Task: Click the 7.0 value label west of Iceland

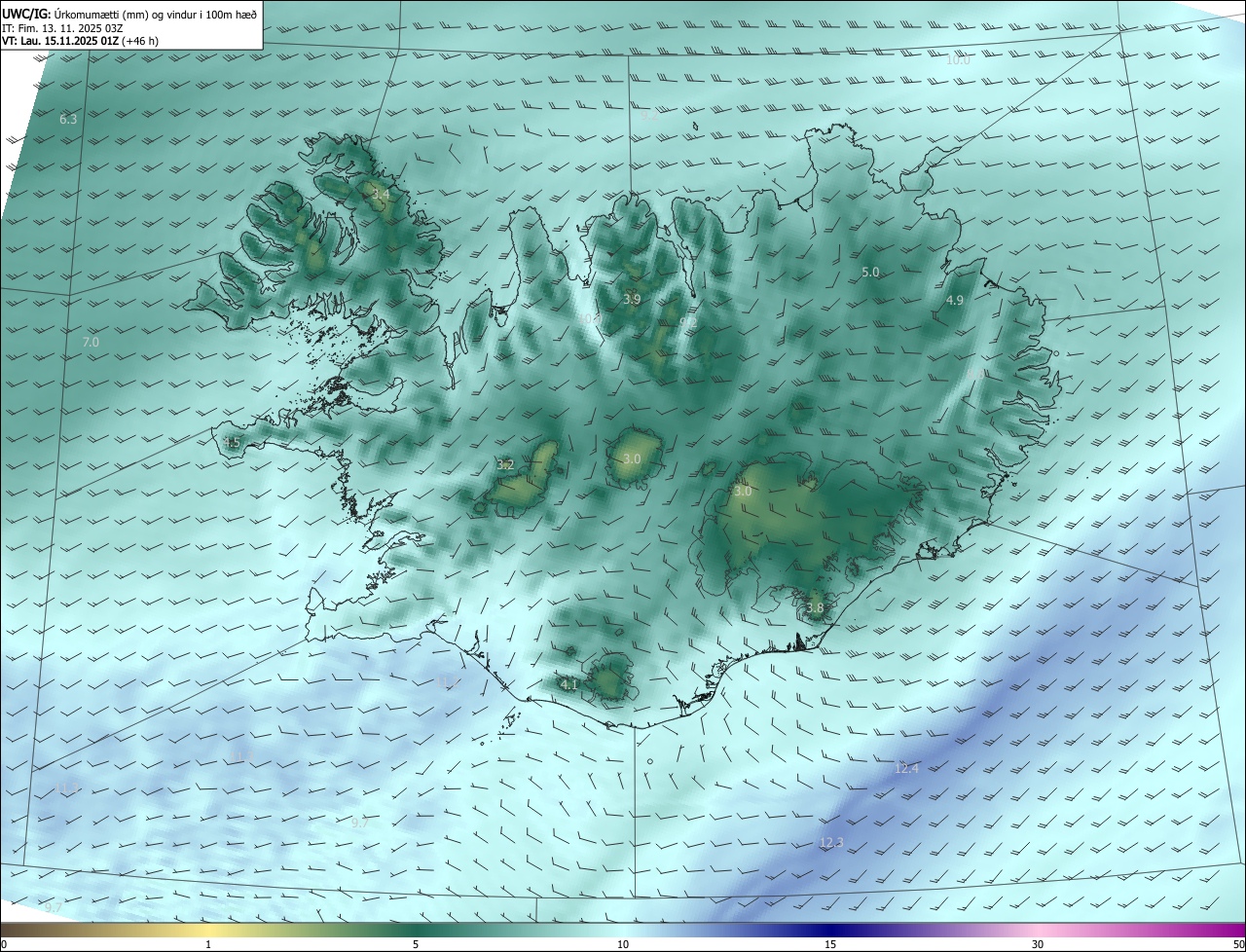Action: tap(91, 343)
